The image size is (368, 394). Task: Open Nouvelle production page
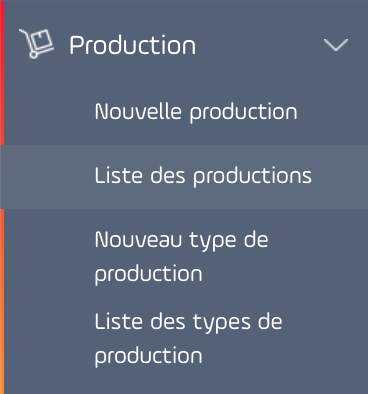coord(196,112)
